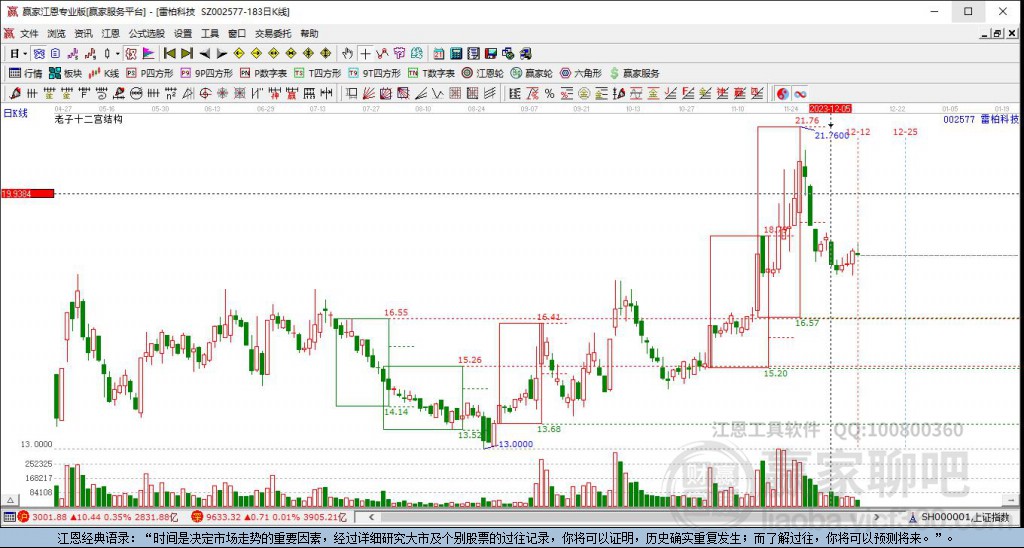Expand the 日K线 chart type label
The width and height of the screenshot is (1024, 548).
tap(16, 113)
